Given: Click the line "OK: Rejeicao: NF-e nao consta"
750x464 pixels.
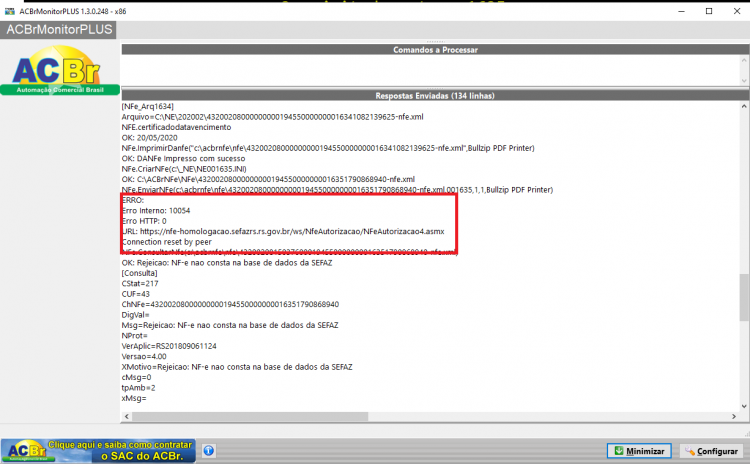Looking at the screenshot, I should pyautogui.click(x=227, y=263).
